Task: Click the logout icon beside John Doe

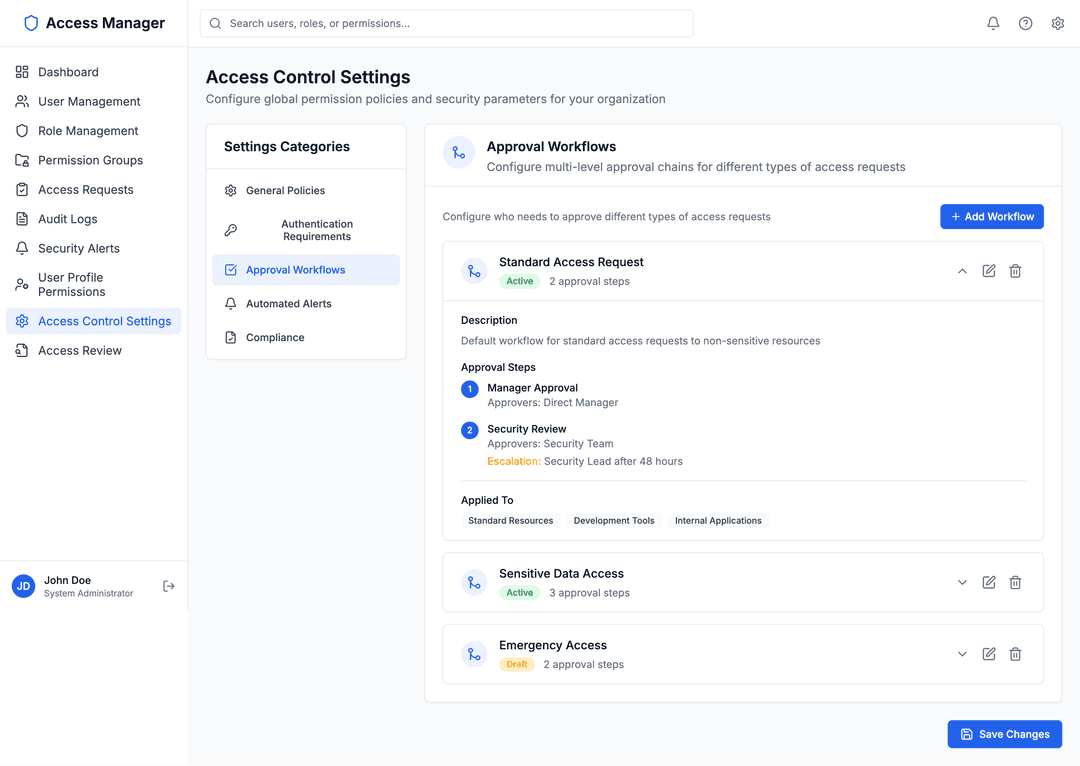Action: click(169, 586)
